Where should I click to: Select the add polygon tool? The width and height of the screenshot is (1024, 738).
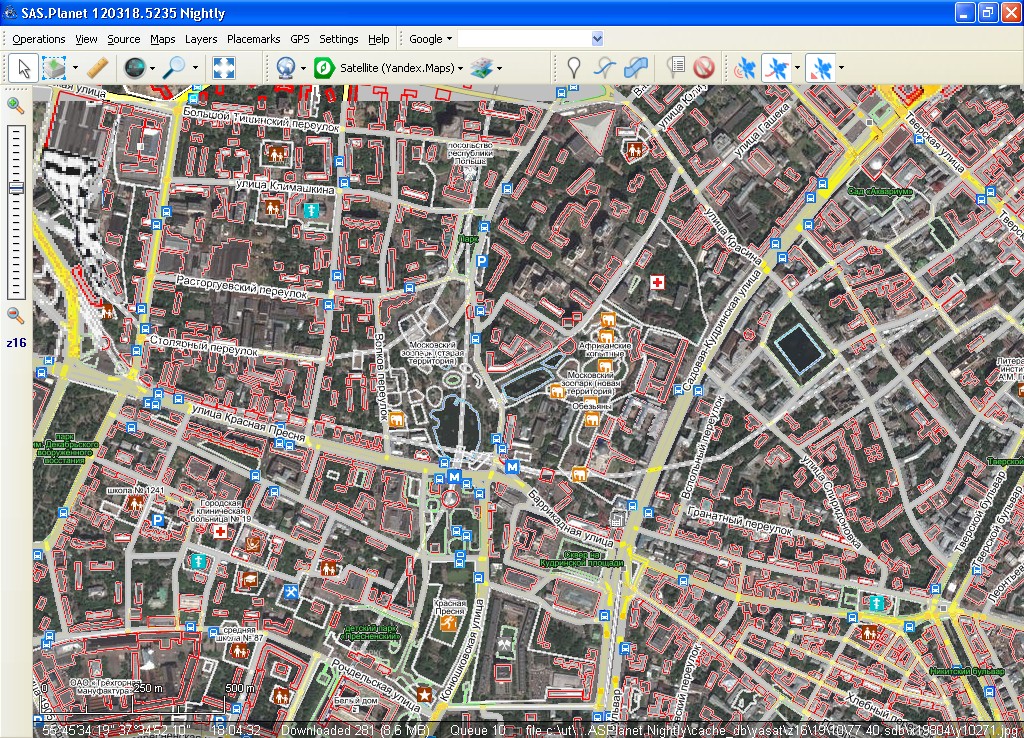(635, 68)
